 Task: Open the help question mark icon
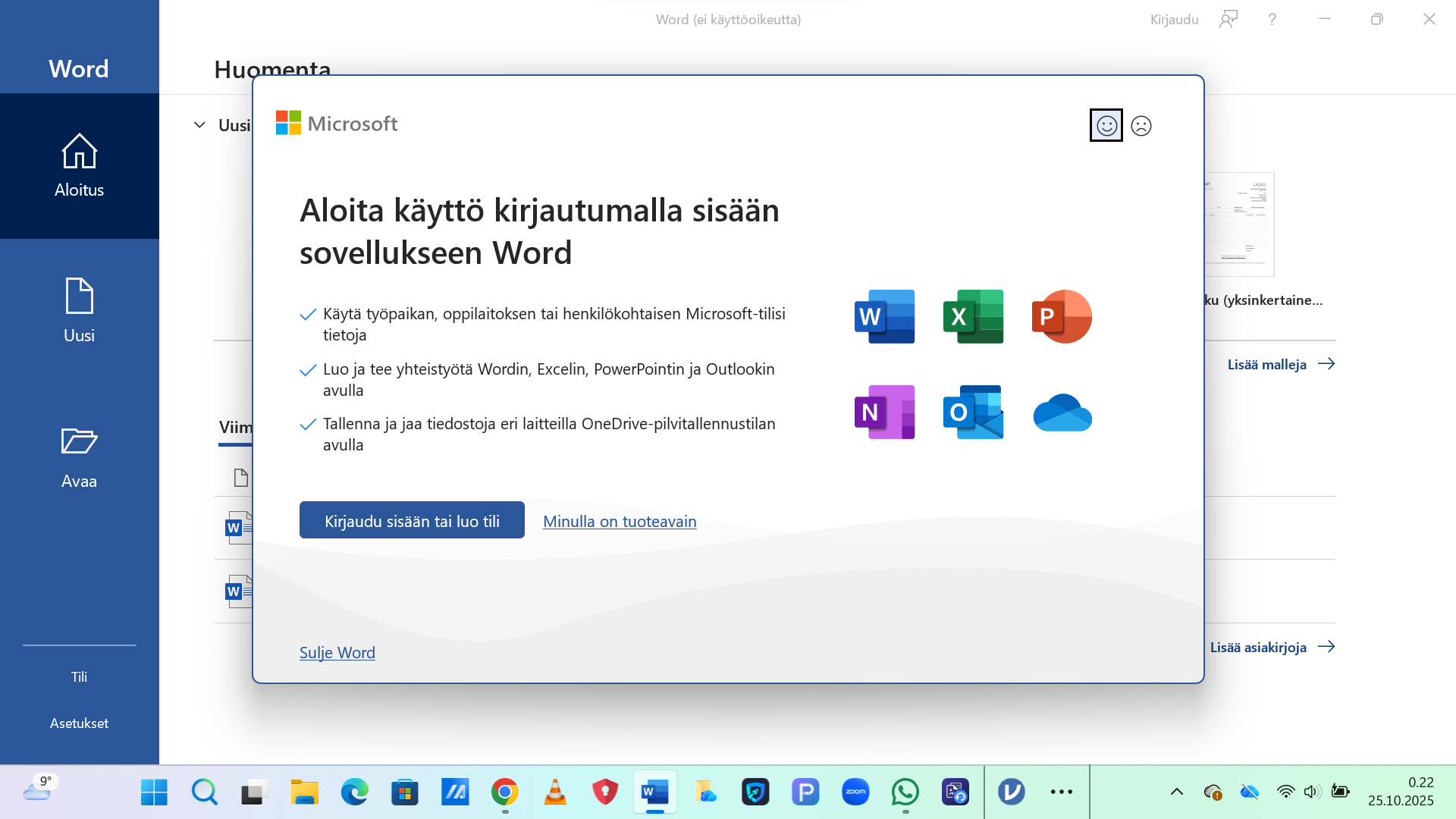pyautogui.click(x=1272, y=19)
